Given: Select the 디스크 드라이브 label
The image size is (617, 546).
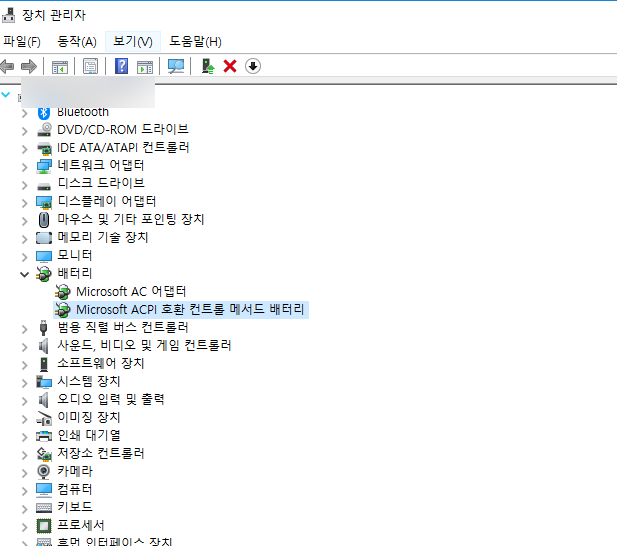Looking at the screenshot, I should [101, 183].
